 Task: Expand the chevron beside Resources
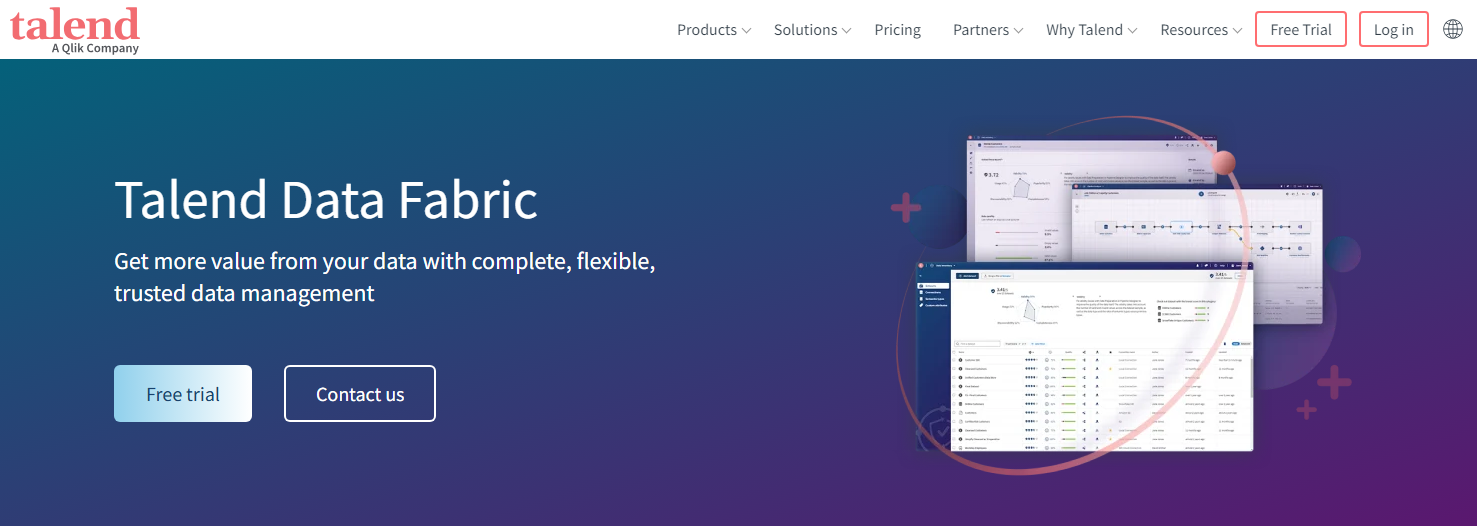point(1237,31)
